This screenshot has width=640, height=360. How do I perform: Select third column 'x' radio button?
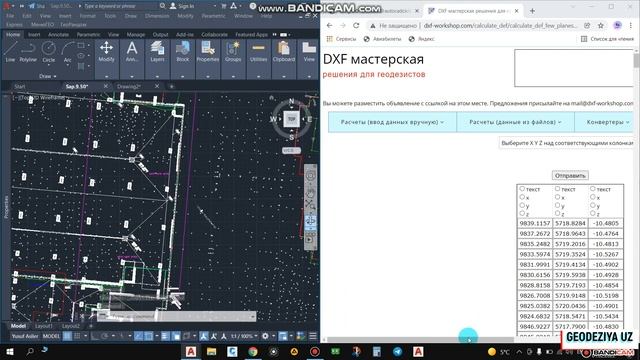click(x=593, y=197)
